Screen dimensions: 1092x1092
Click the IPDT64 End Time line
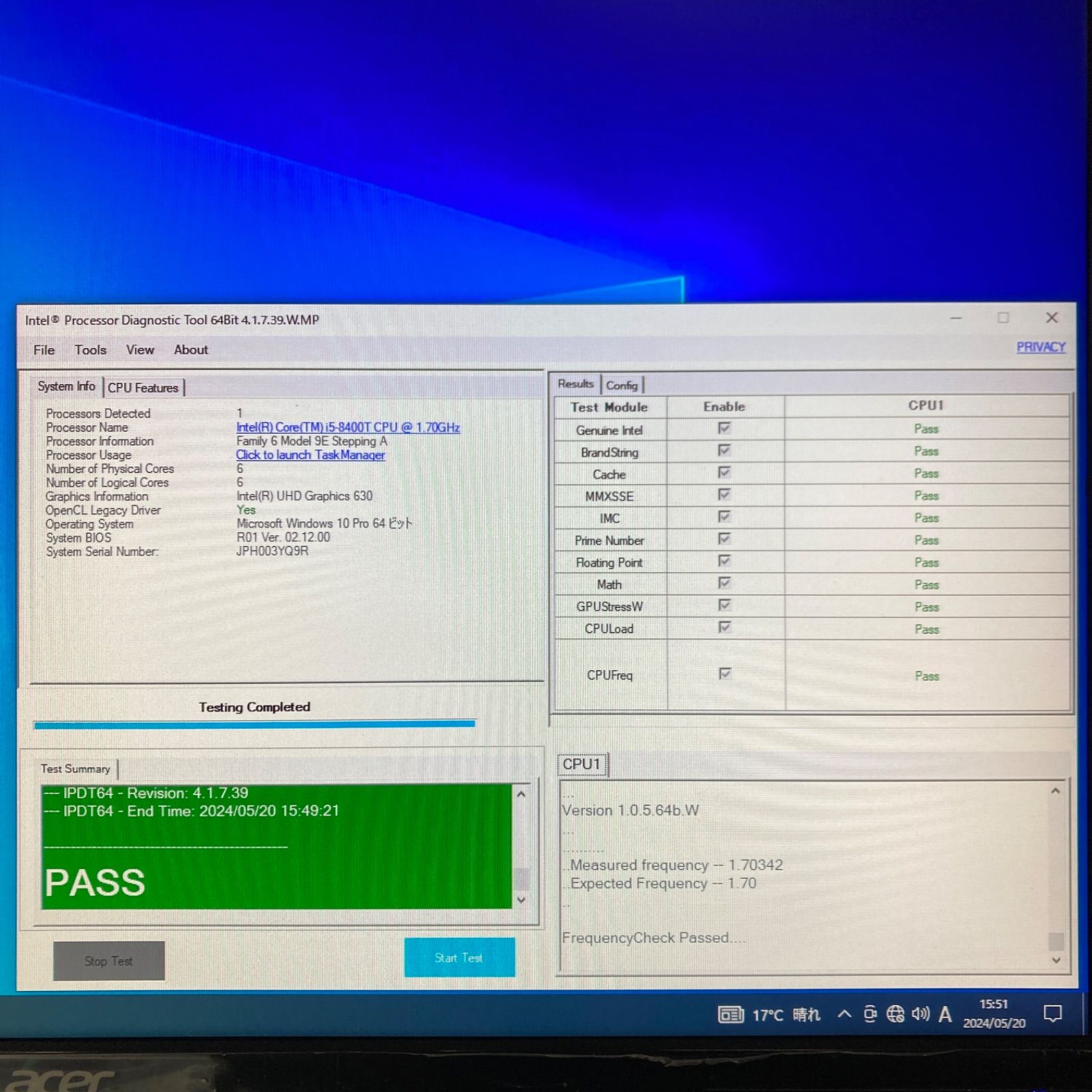click(x=191, y=811)
